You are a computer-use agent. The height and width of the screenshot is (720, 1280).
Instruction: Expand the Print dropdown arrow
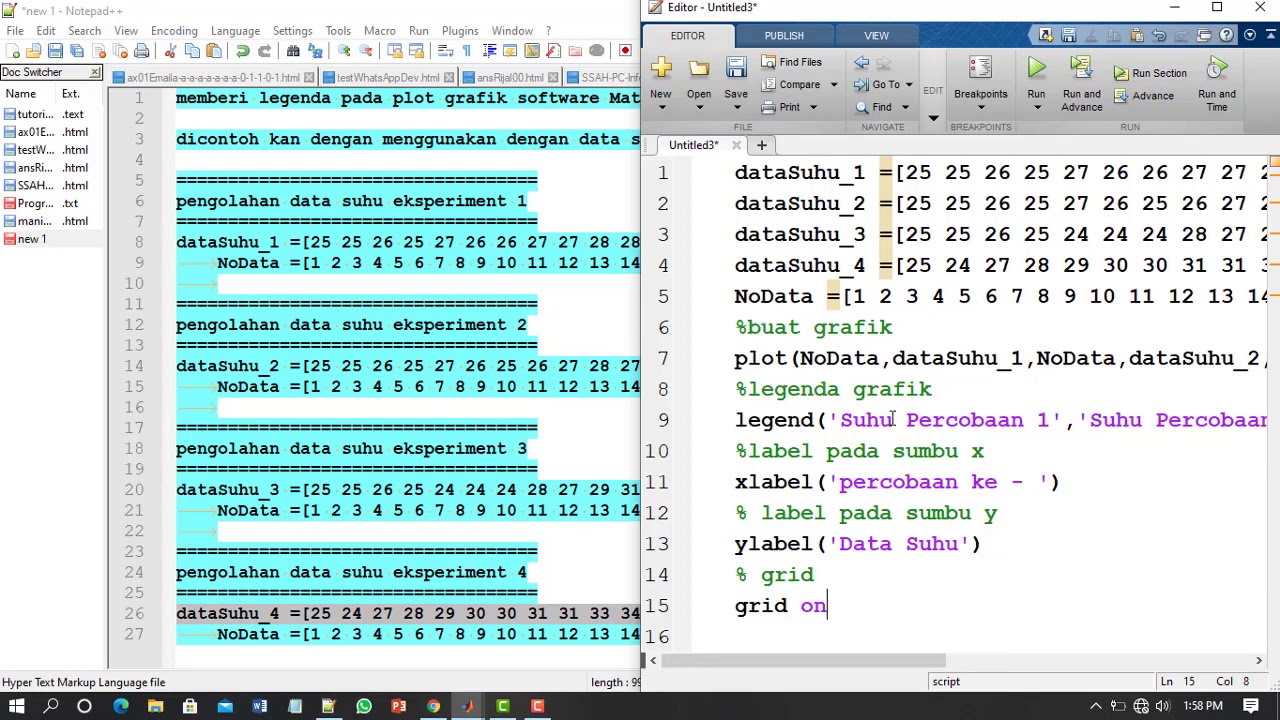(813, 107)
